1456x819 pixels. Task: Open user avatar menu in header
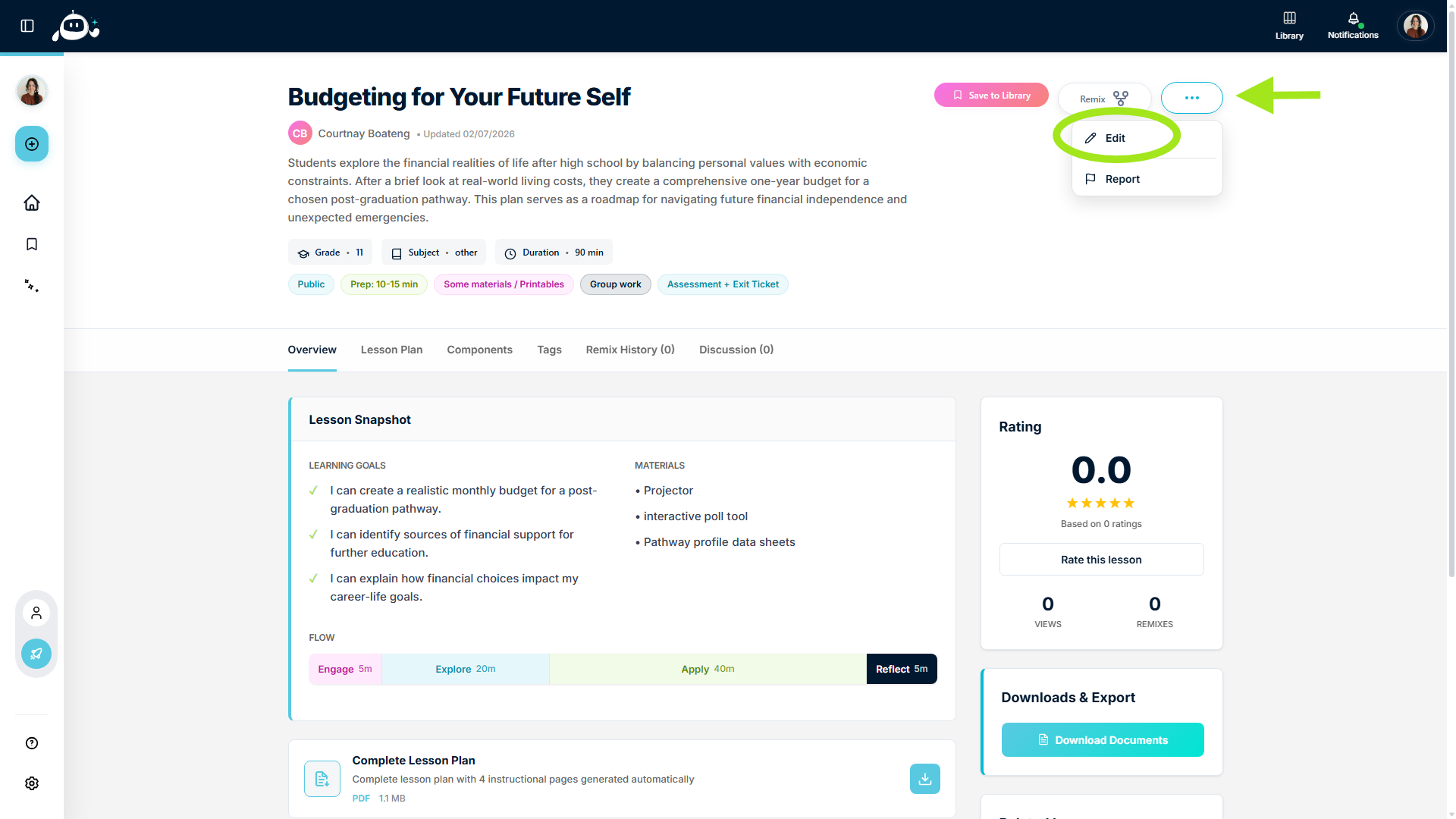1415,26
